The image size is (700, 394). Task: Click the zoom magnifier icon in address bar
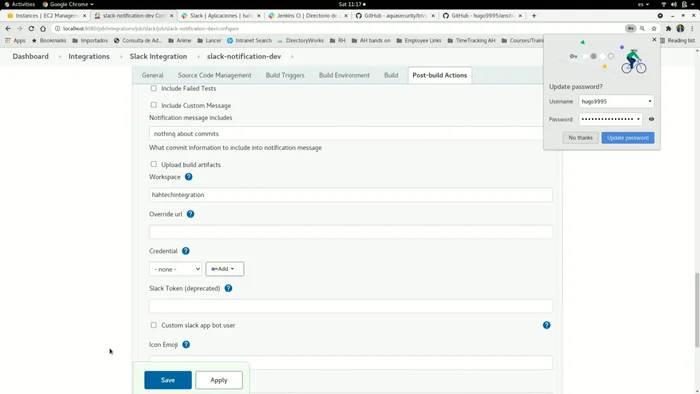click(642, 29)
